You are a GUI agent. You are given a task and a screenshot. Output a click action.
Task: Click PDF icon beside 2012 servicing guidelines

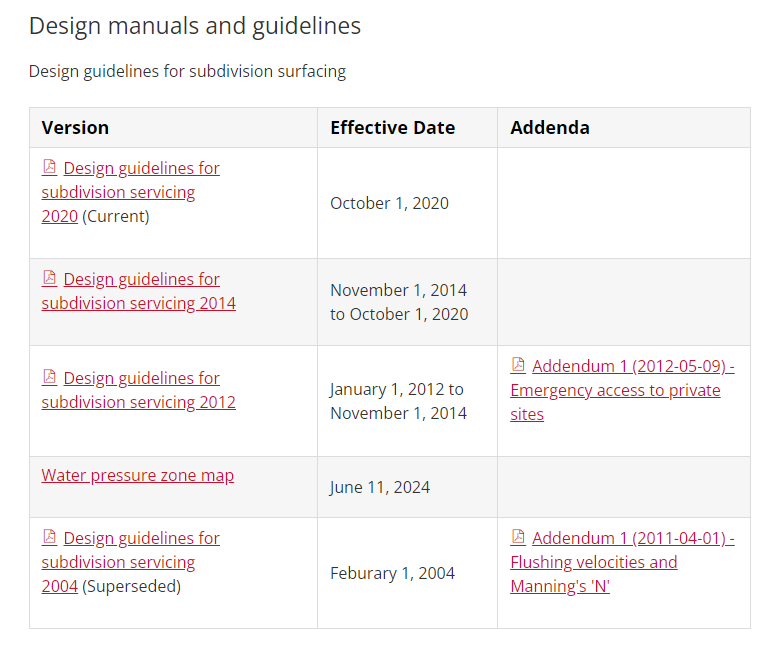coord(49,377)
